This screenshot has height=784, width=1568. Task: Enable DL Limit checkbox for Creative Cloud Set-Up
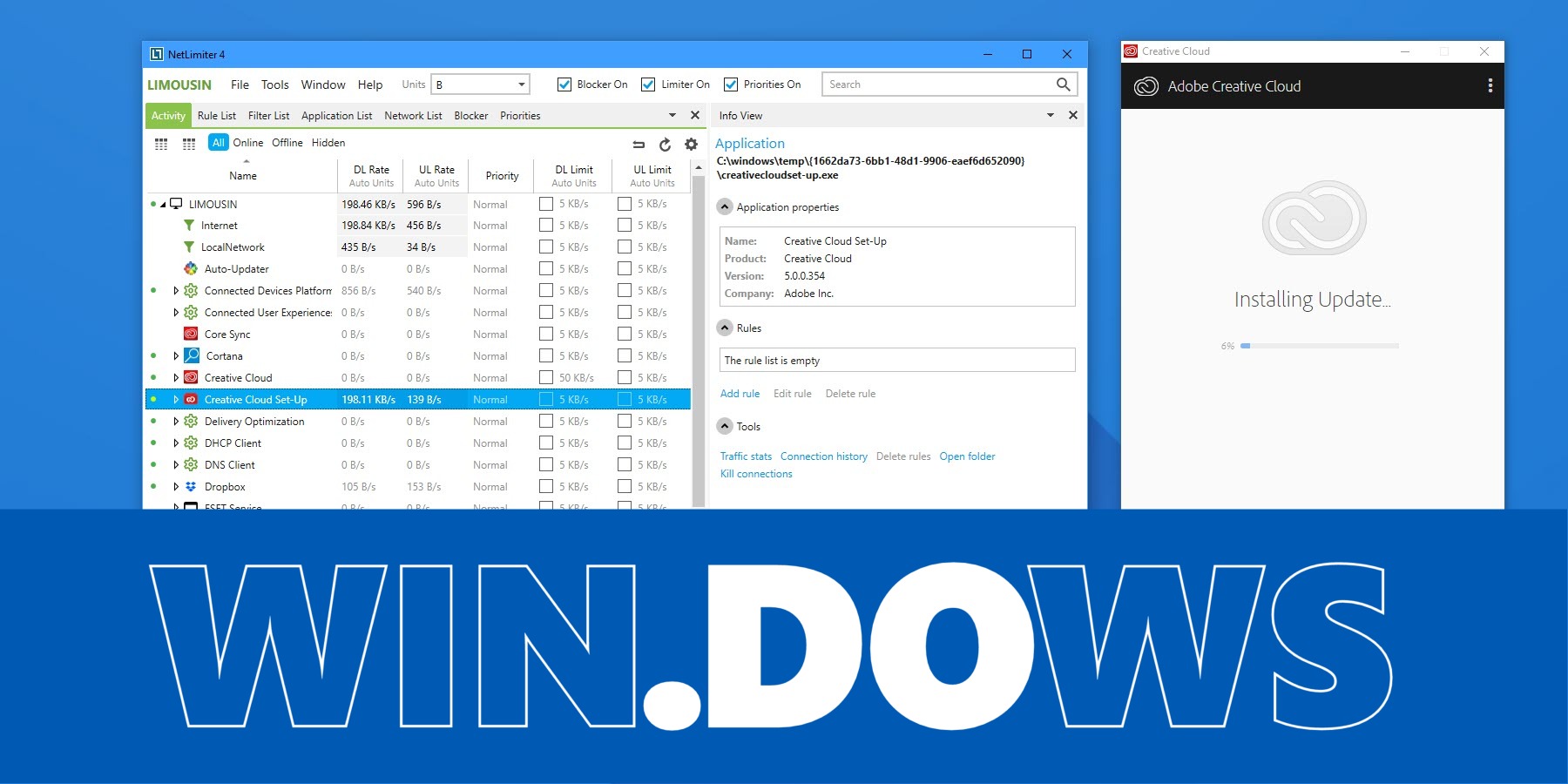point(546,400)
